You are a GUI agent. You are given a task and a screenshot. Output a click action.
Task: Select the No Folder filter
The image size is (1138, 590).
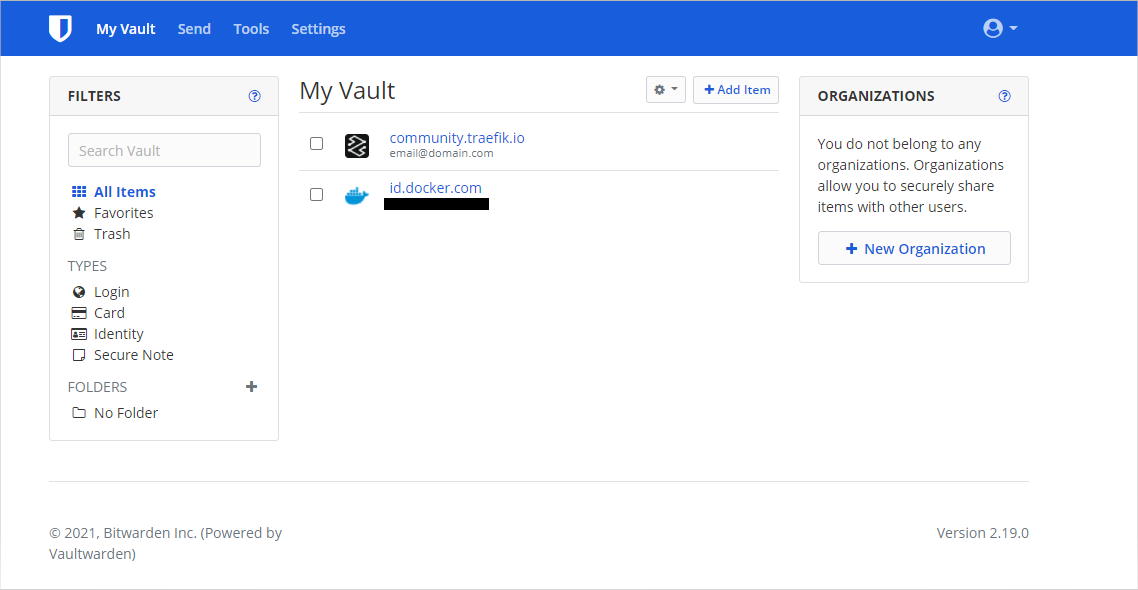pos(115,413)
